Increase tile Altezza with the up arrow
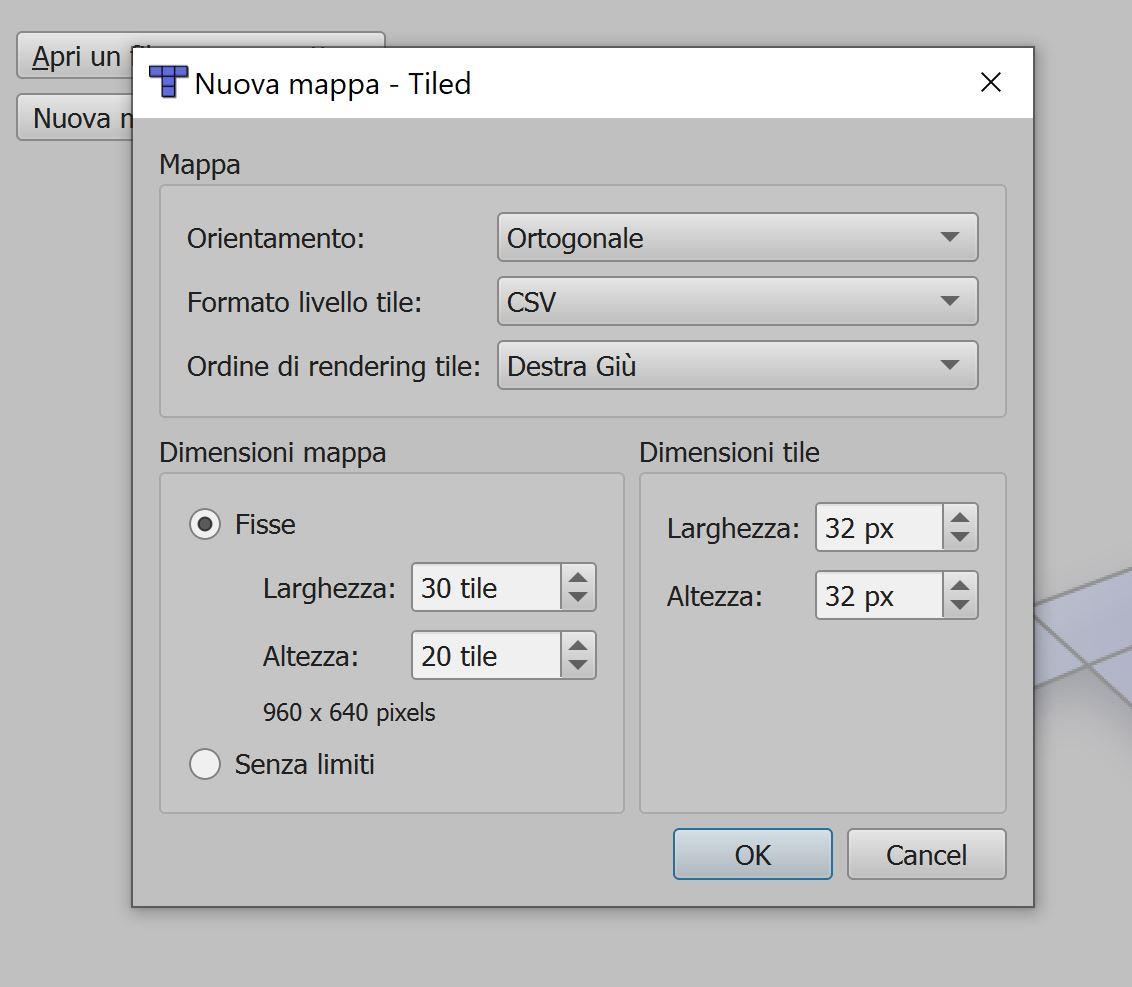Image resolution: width=1132 pixels, height=987 pixels. point(959,585)
